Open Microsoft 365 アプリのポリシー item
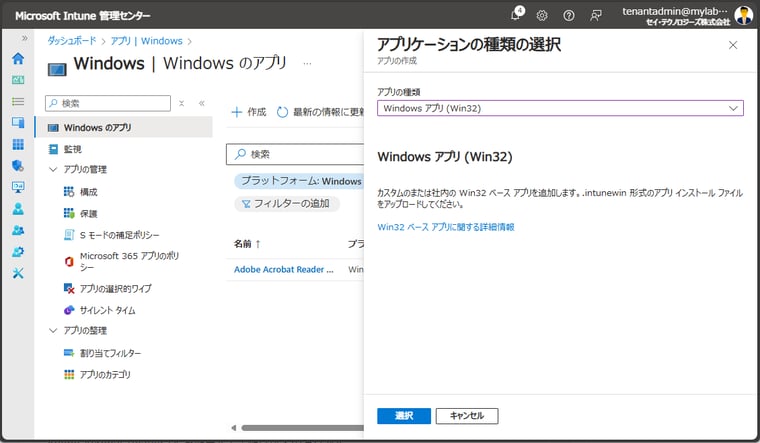 129,261
